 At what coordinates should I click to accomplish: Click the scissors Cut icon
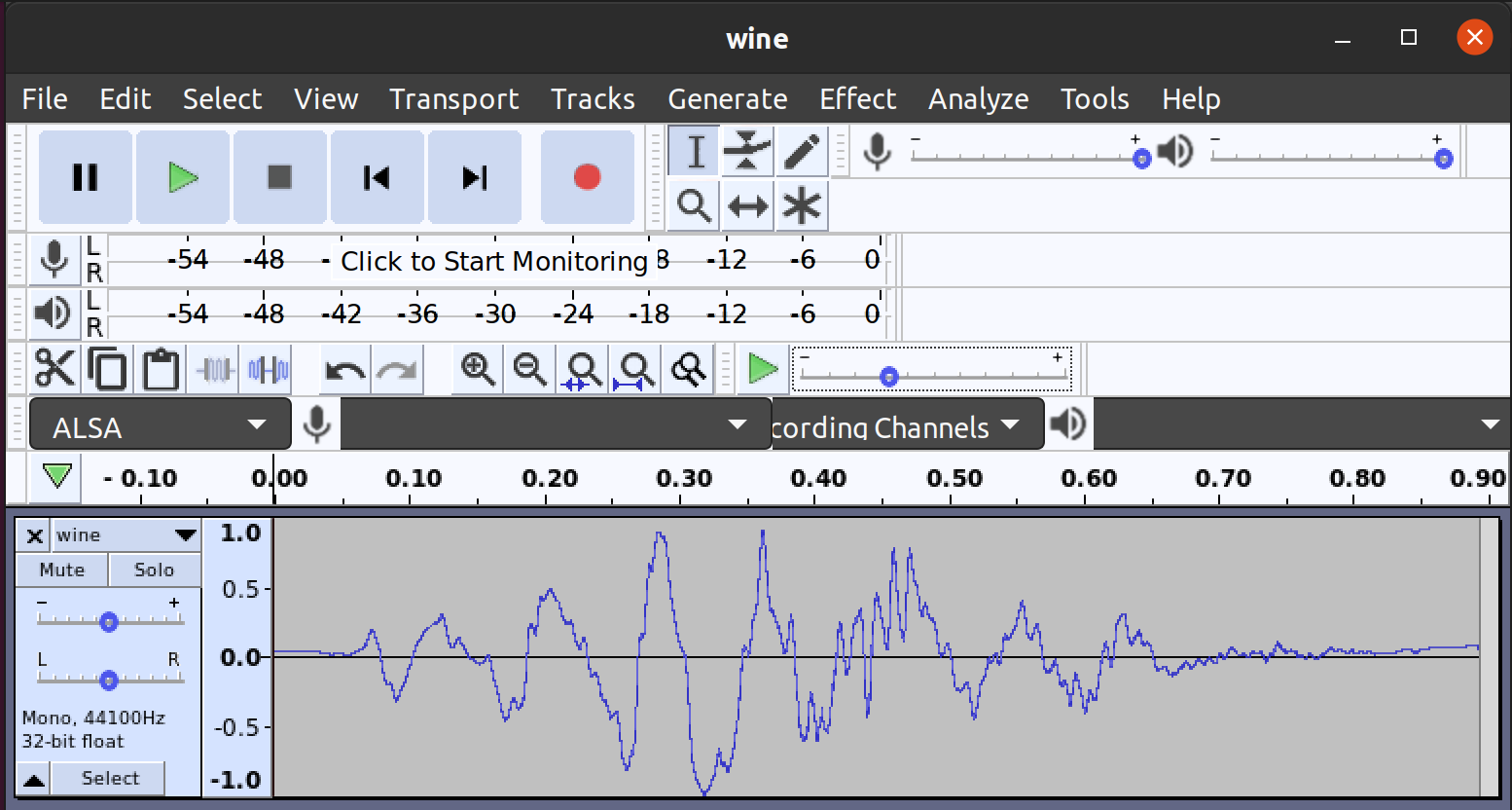click(54, 370)
